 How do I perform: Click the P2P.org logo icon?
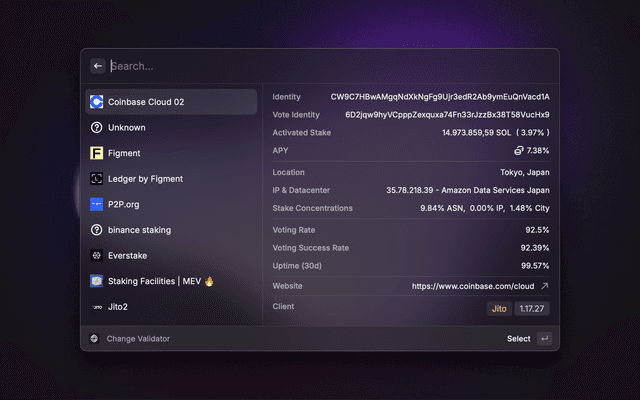pyautogui.click(x=97, y=204)
